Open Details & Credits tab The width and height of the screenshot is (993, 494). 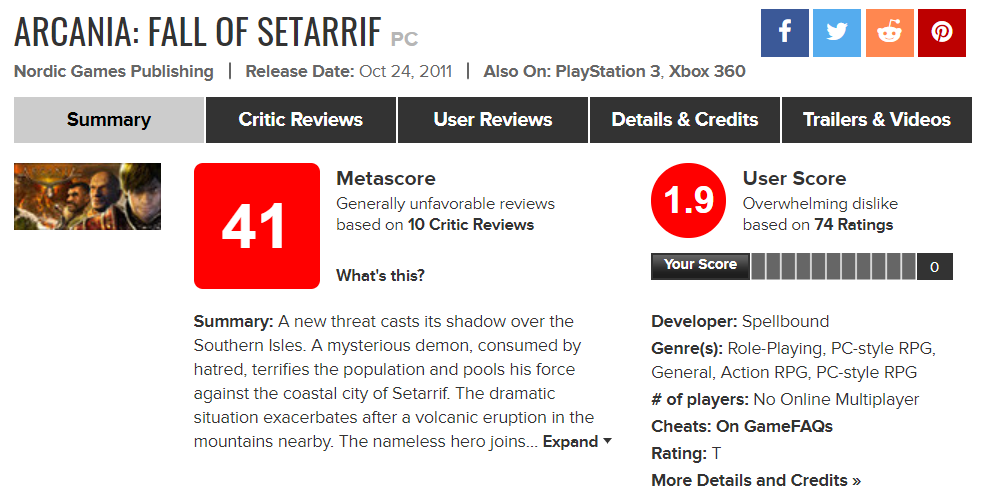[x=685, y=120]
